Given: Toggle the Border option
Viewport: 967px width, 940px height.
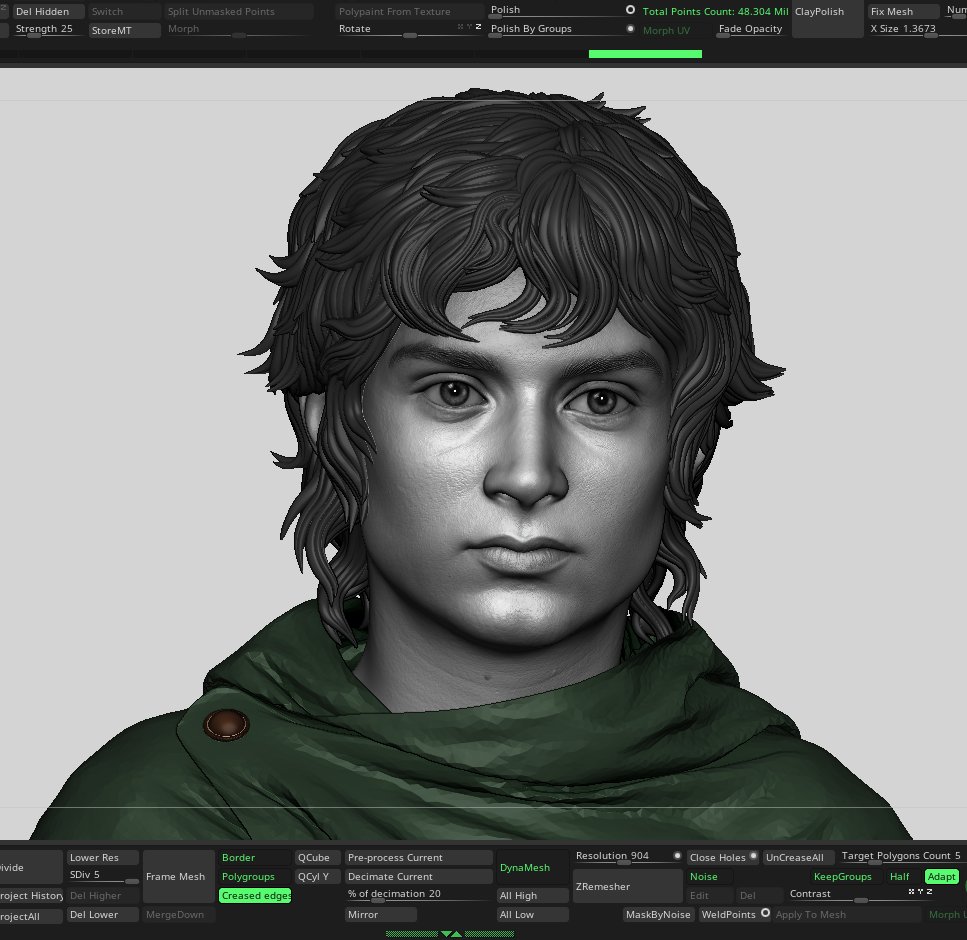Looking at the screenshot, I should tap(255, 858).
